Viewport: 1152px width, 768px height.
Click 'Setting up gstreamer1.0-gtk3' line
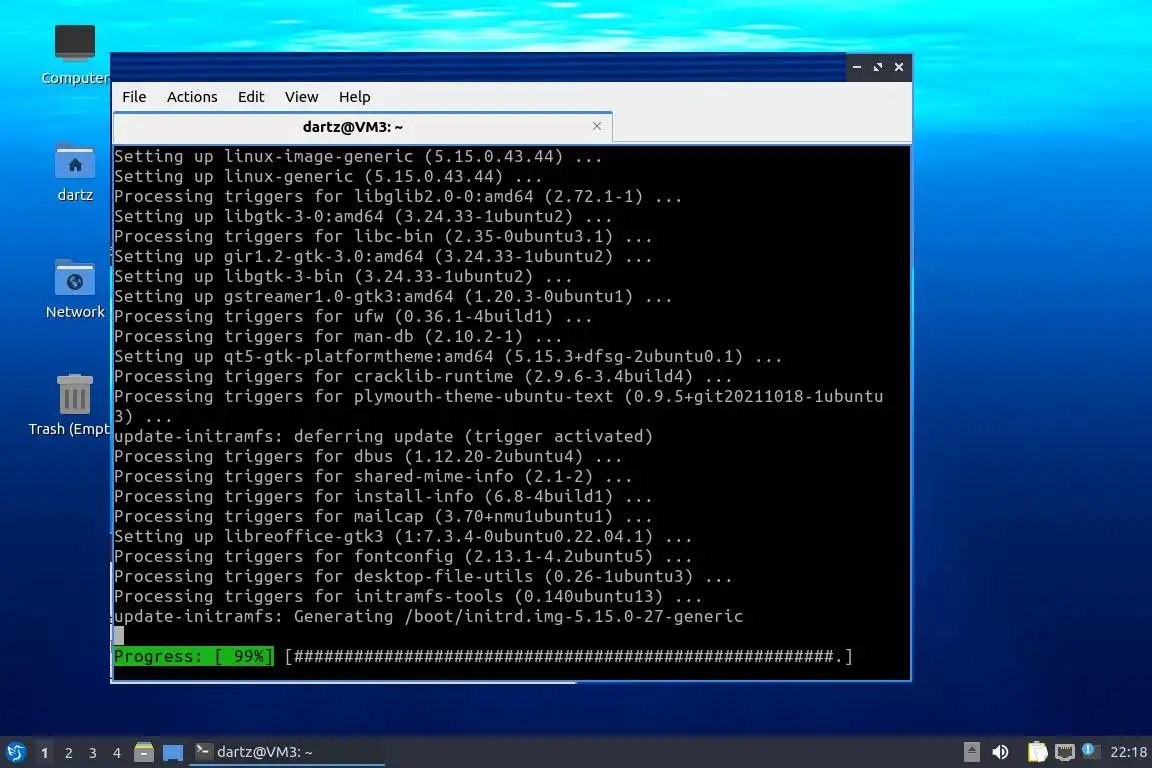393,297
